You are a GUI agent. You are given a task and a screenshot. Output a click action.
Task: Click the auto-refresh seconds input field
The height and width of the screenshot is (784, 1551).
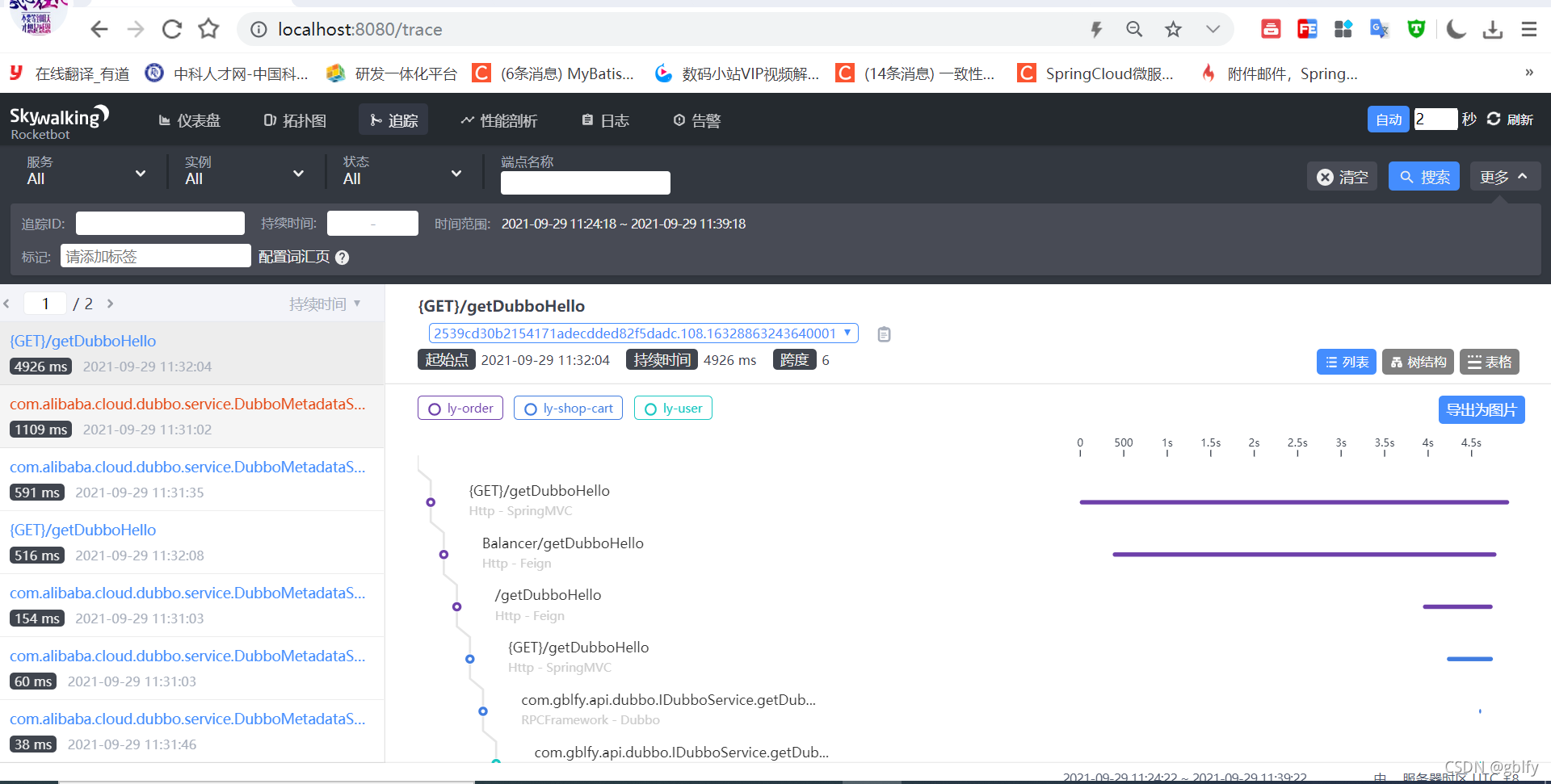coord(1435,119)
